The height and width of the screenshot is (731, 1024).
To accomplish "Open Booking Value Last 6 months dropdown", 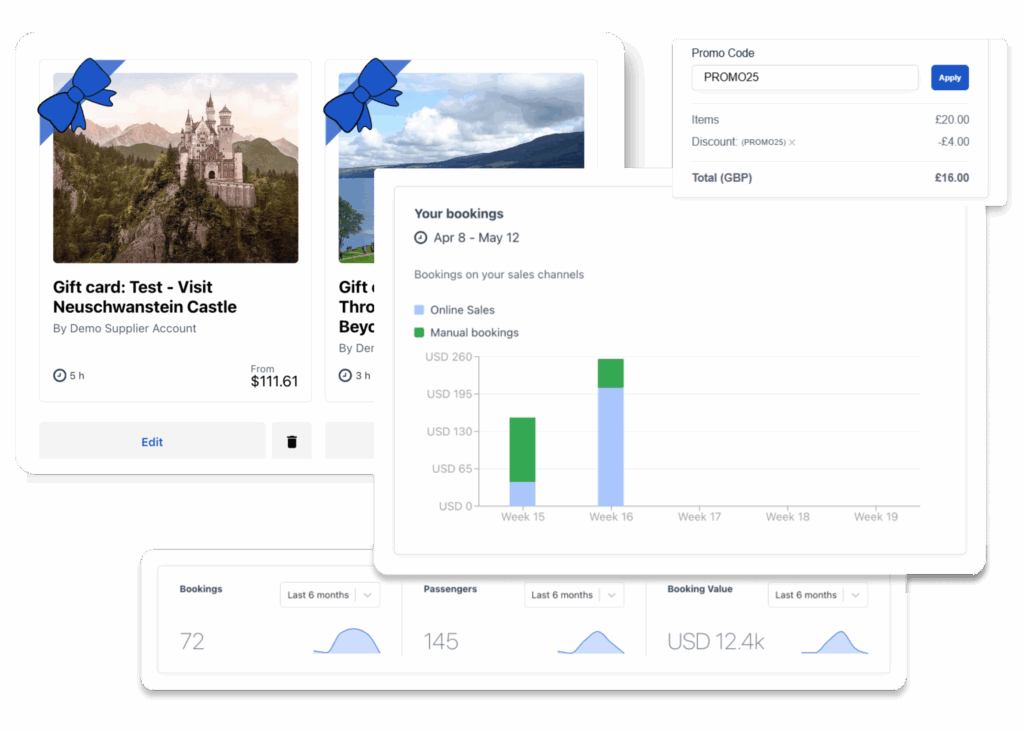I will coord(818,595).
